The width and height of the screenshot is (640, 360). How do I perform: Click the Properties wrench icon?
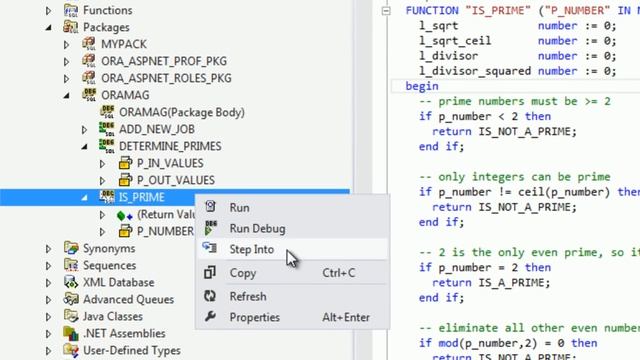(x=210, y=316)
